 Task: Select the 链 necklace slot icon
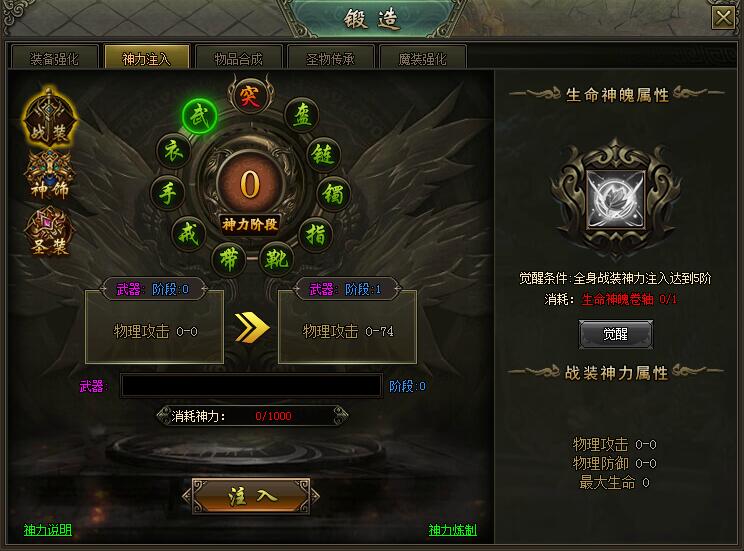pyautogui.click(x=324, y=154)
